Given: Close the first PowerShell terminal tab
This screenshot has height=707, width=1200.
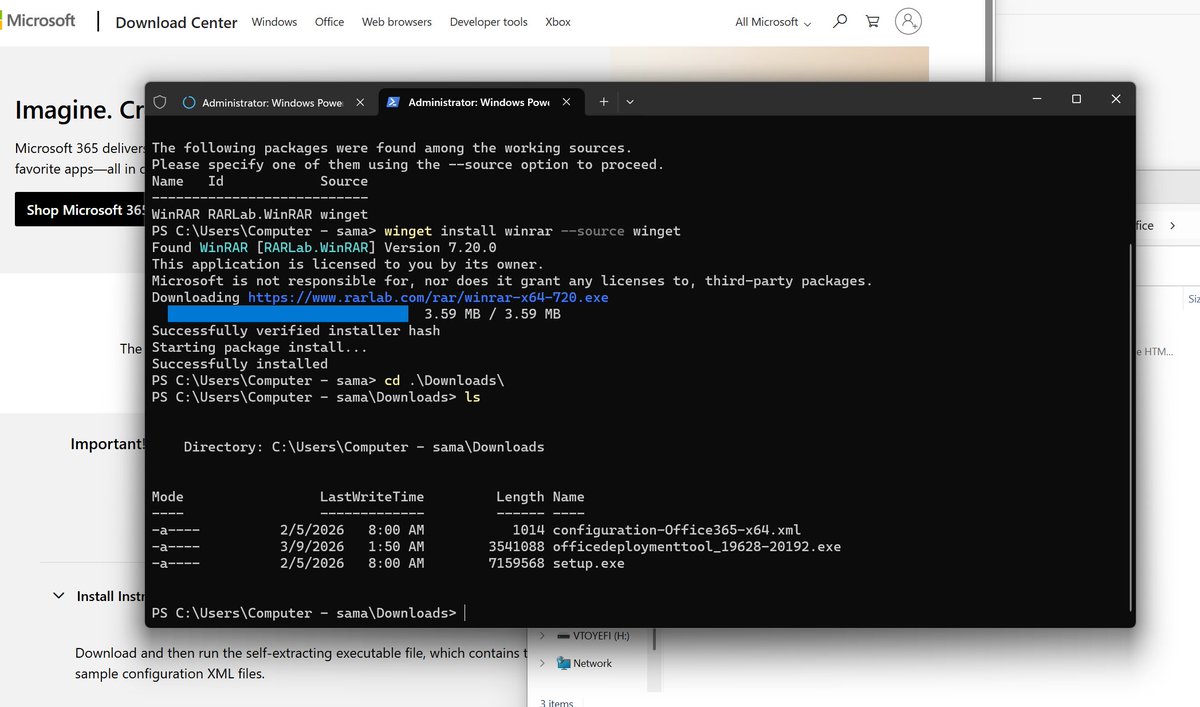Looking at the screenshot, I should point(362,102).
